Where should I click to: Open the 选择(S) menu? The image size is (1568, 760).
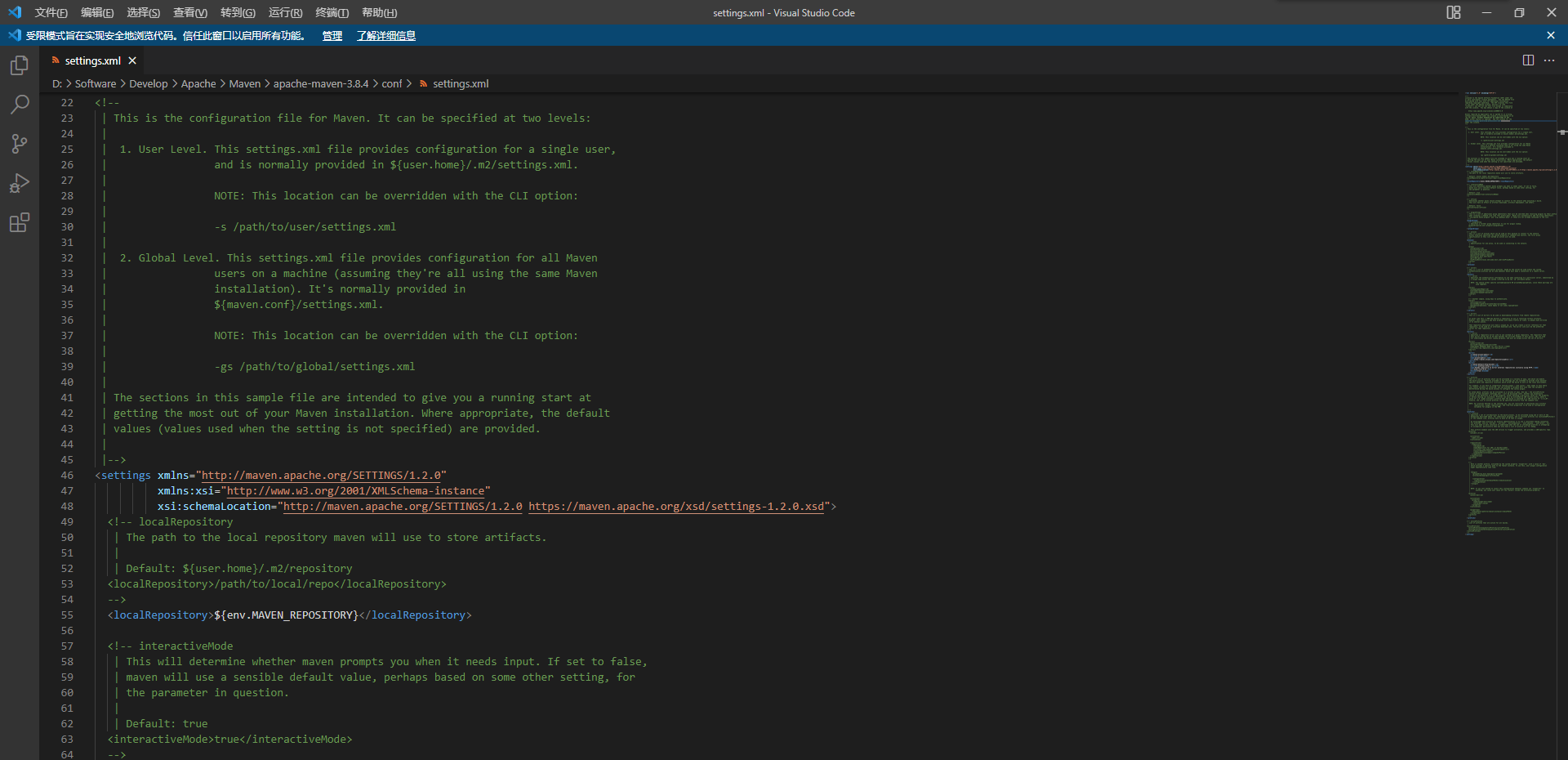[x=144, y=12]
